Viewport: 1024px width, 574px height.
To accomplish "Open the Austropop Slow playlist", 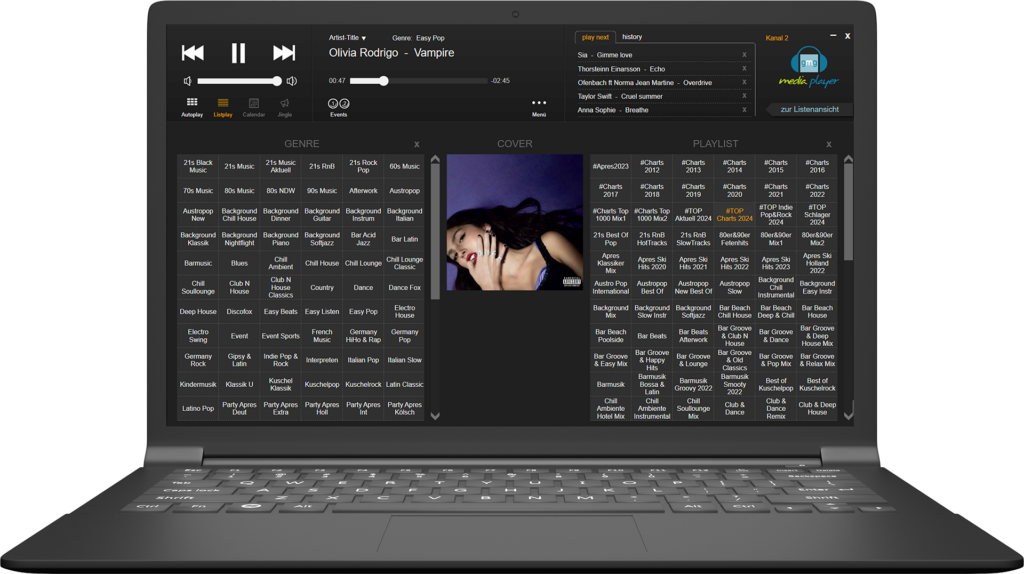I will click(x=735, y=287).
